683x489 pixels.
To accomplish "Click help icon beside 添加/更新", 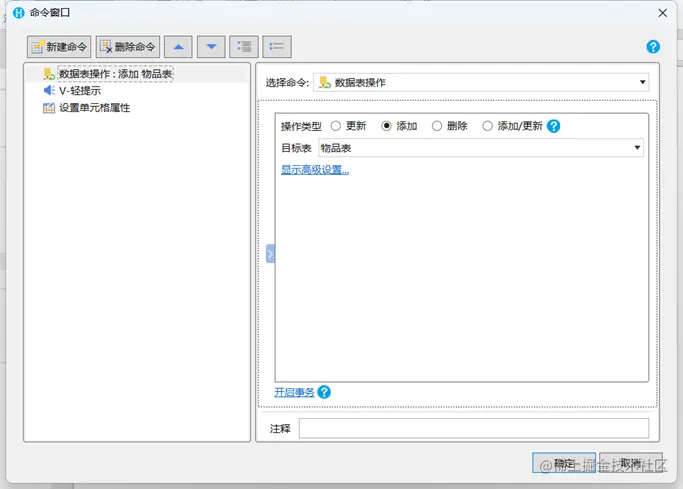I will tap(553, 126).
